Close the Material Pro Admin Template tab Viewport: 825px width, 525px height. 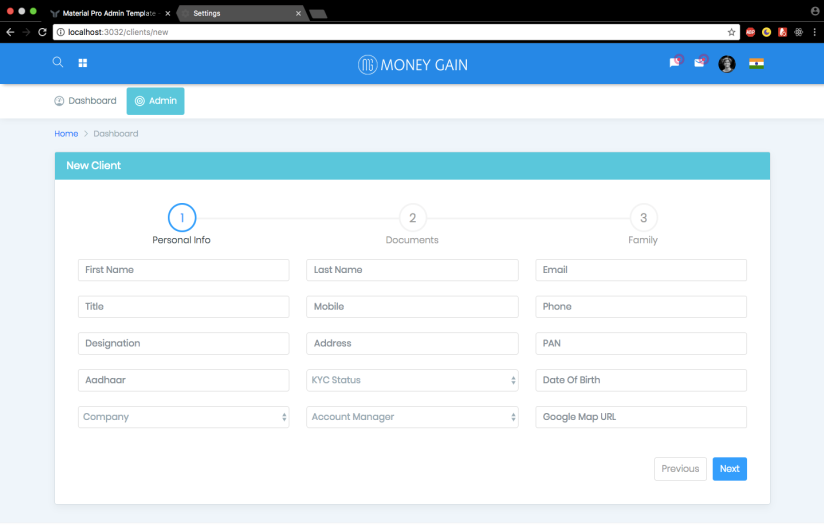pyautogui.click(x=167, y=13)
